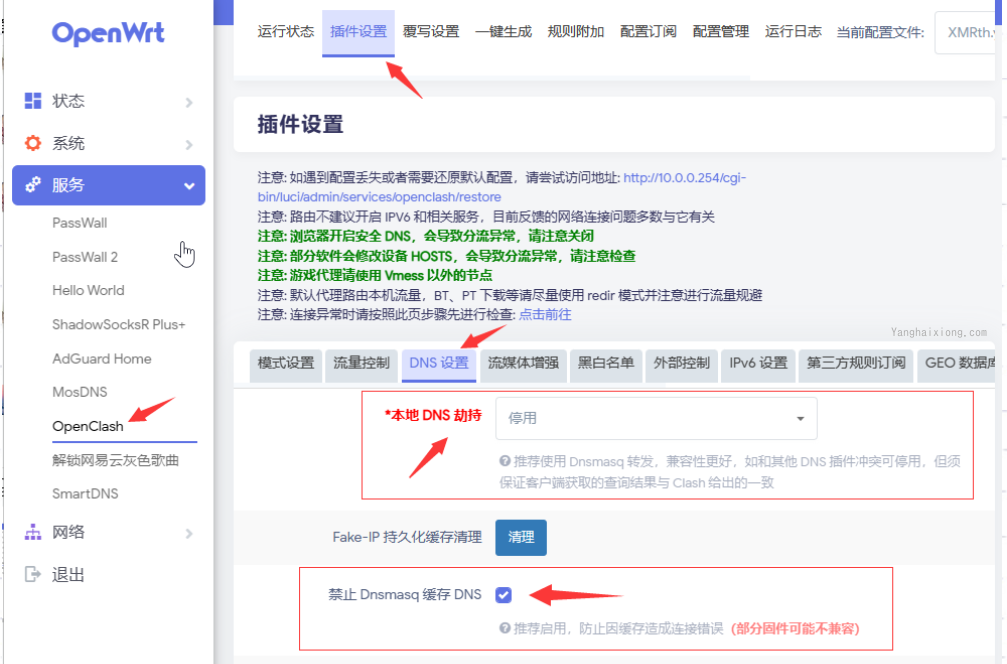Click the 退出 logout icon in sidebar
The height and width of the screenshot is (664, 1007).
(33, 574)
